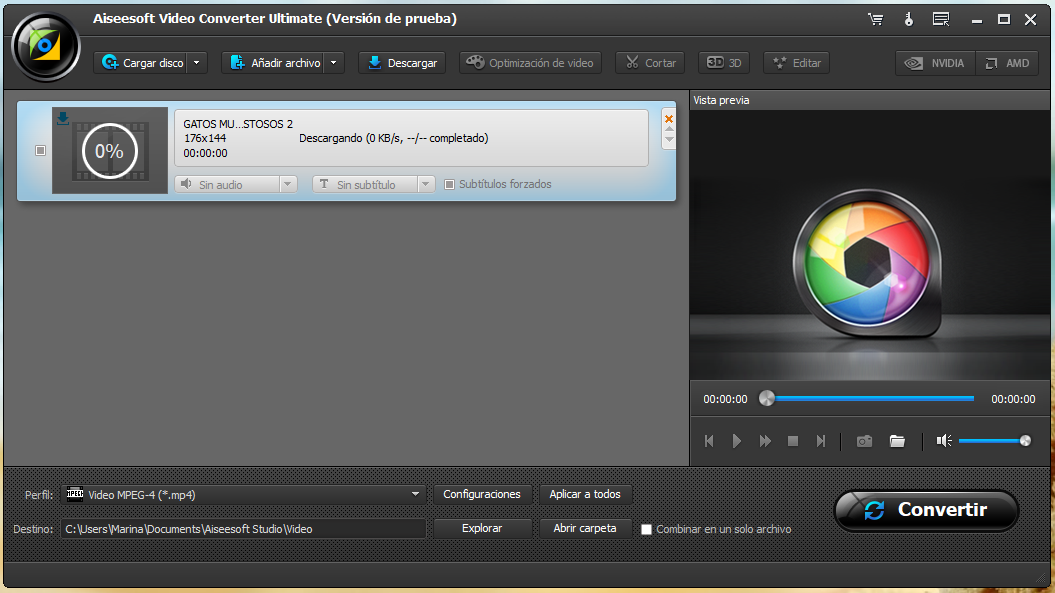Move item down with the down arrow
The height and width of the screenshot is (593, 1055).
[x=669, y=140]
